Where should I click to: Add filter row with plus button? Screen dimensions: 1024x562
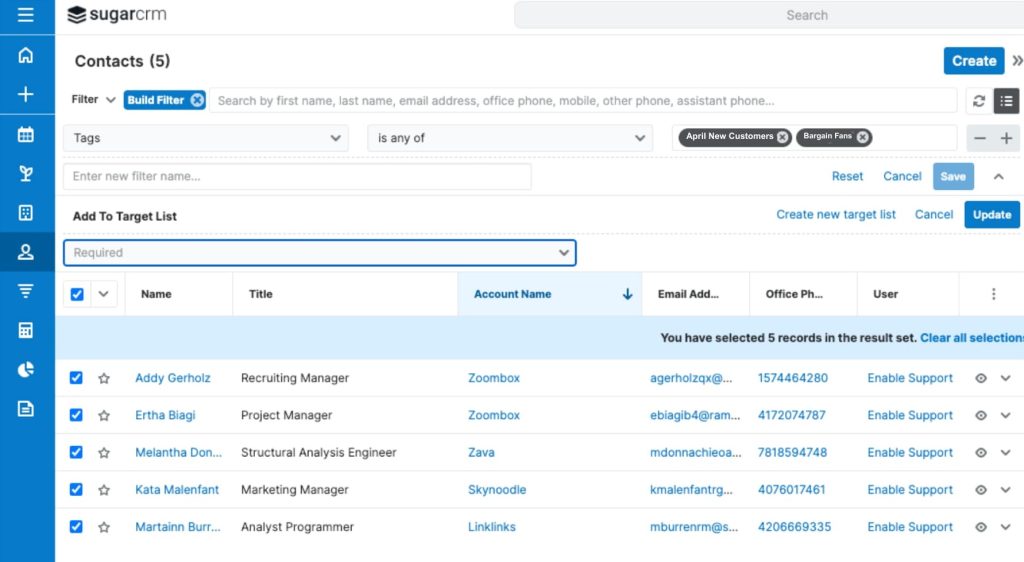tap(1006, 138)
